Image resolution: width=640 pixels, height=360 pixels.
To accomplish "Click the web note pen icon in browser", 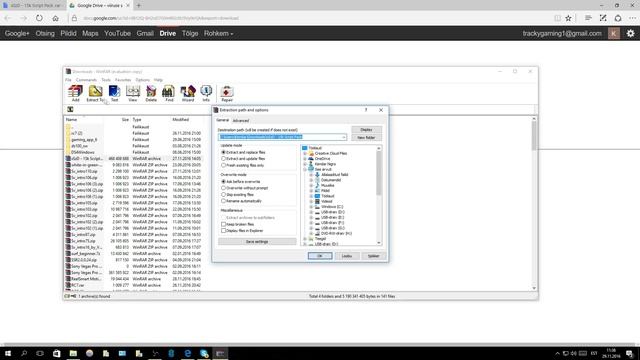I will 603,18.
